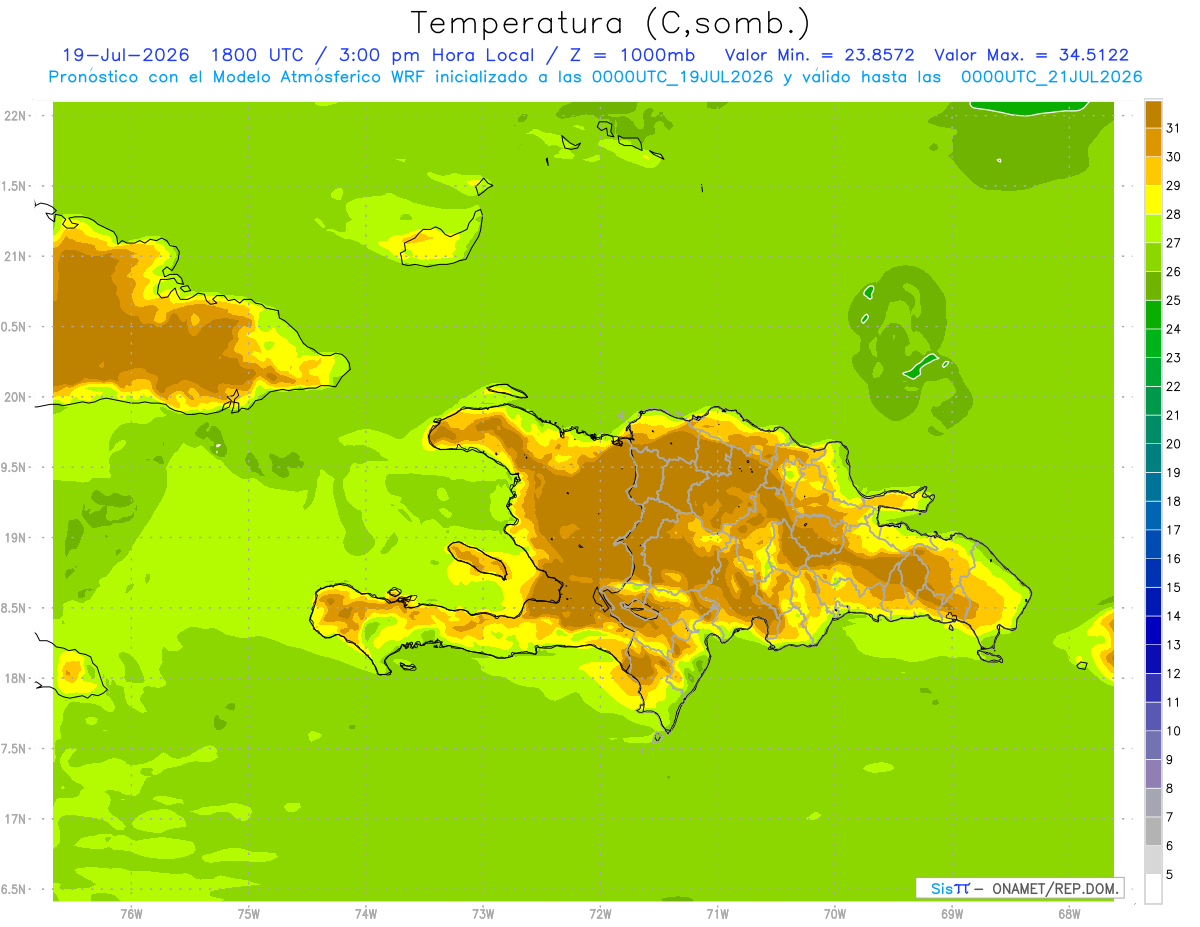Screen dimensions: 1200x927
Task: Click the '18N' latitude label
Action: click(x=15, y=679)
